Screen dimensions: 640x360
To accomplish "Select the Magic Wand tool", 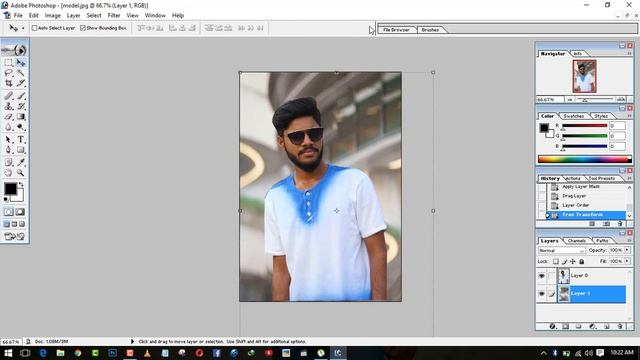I will pos(20,73).
